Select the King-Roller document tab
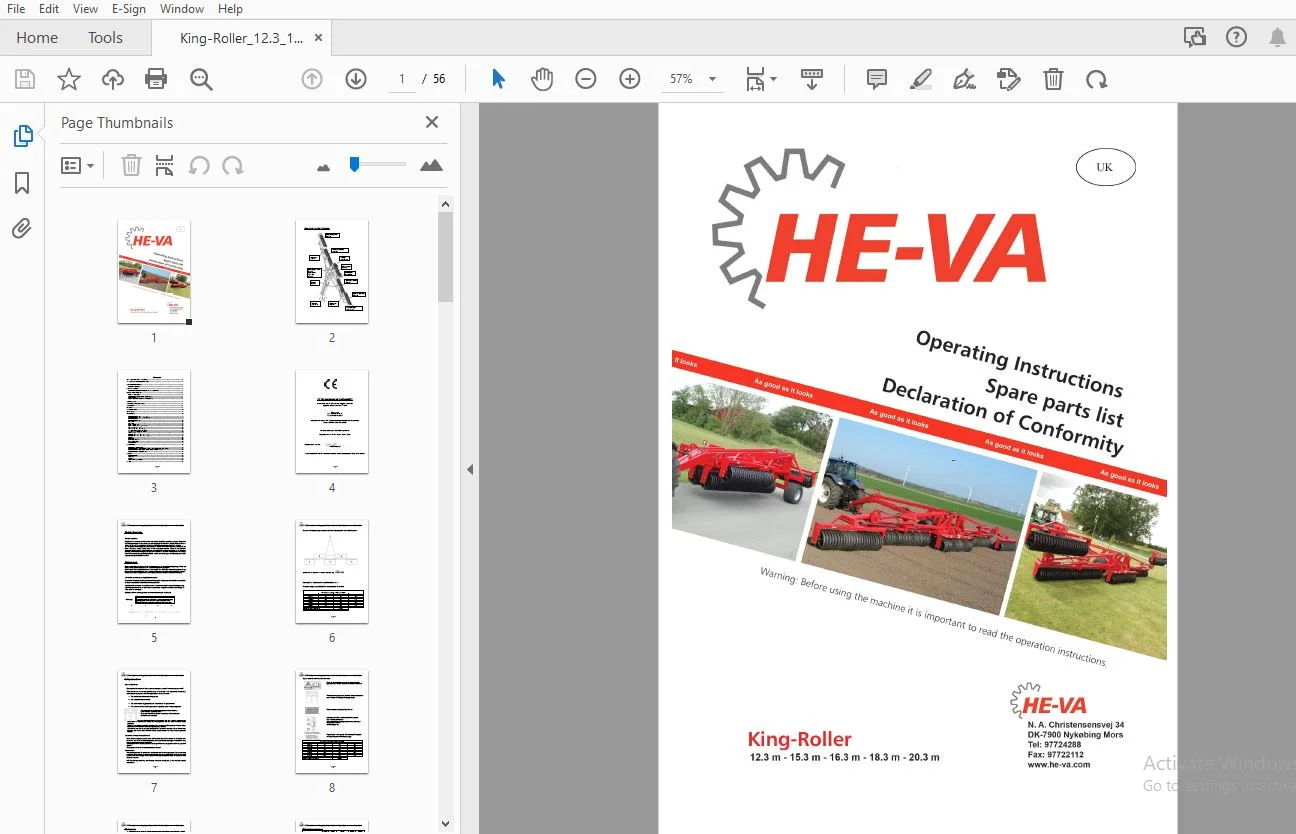The height and width of the screenshot is (834, 1296). [241, 38]
